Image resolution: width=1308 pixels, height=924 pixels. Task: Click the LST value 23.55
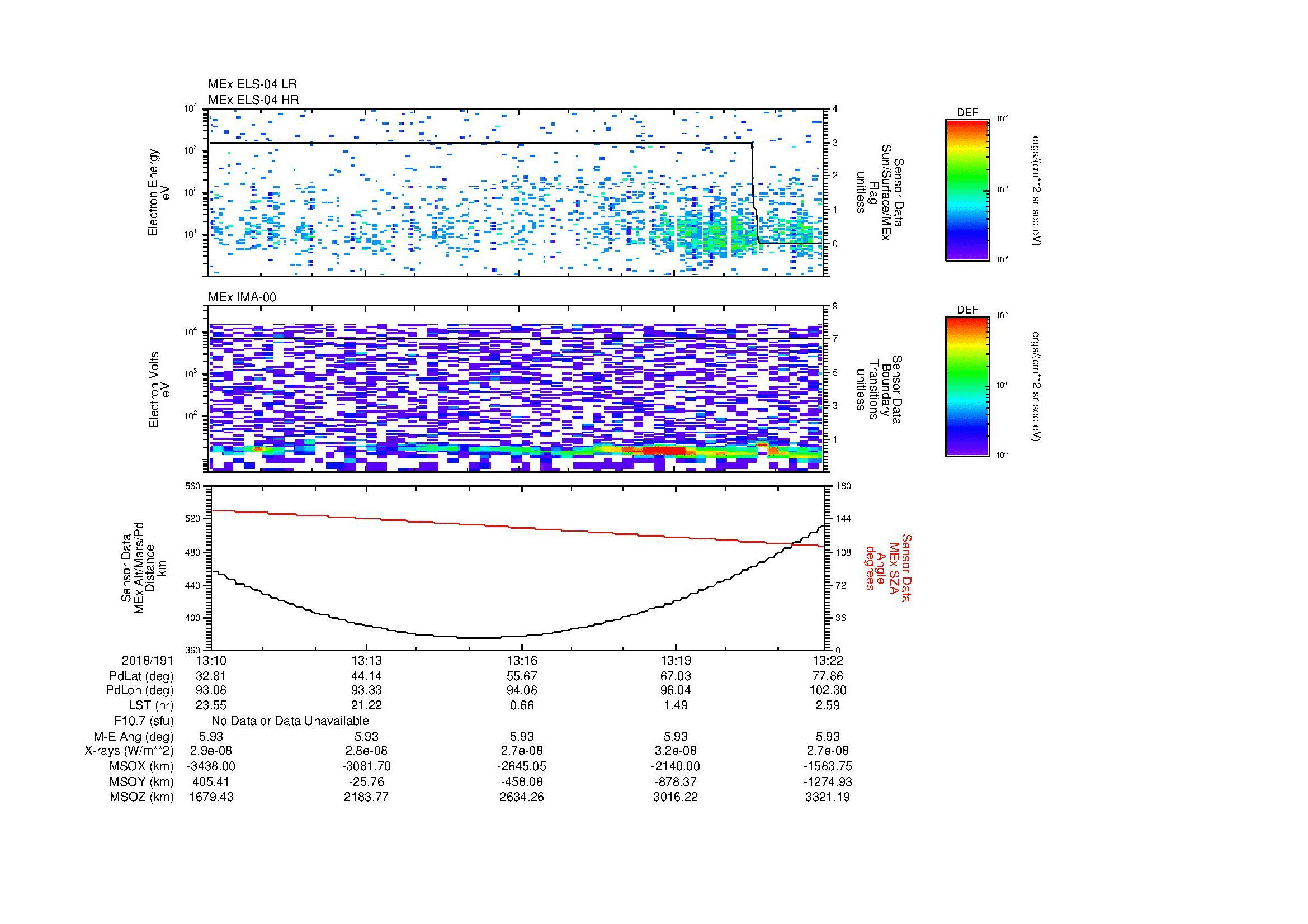(210, 705)
